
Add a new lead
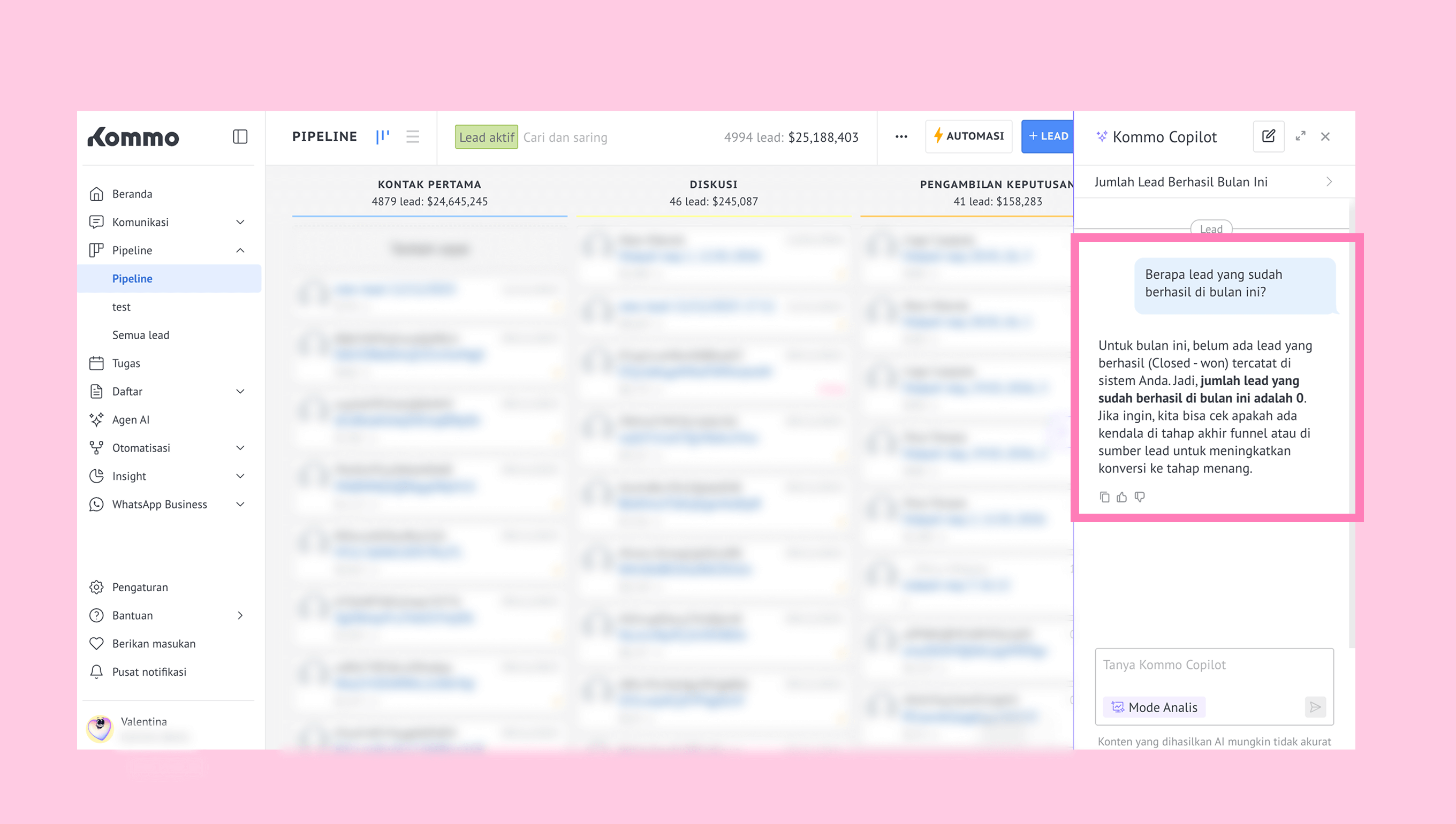coord(1047,136)
